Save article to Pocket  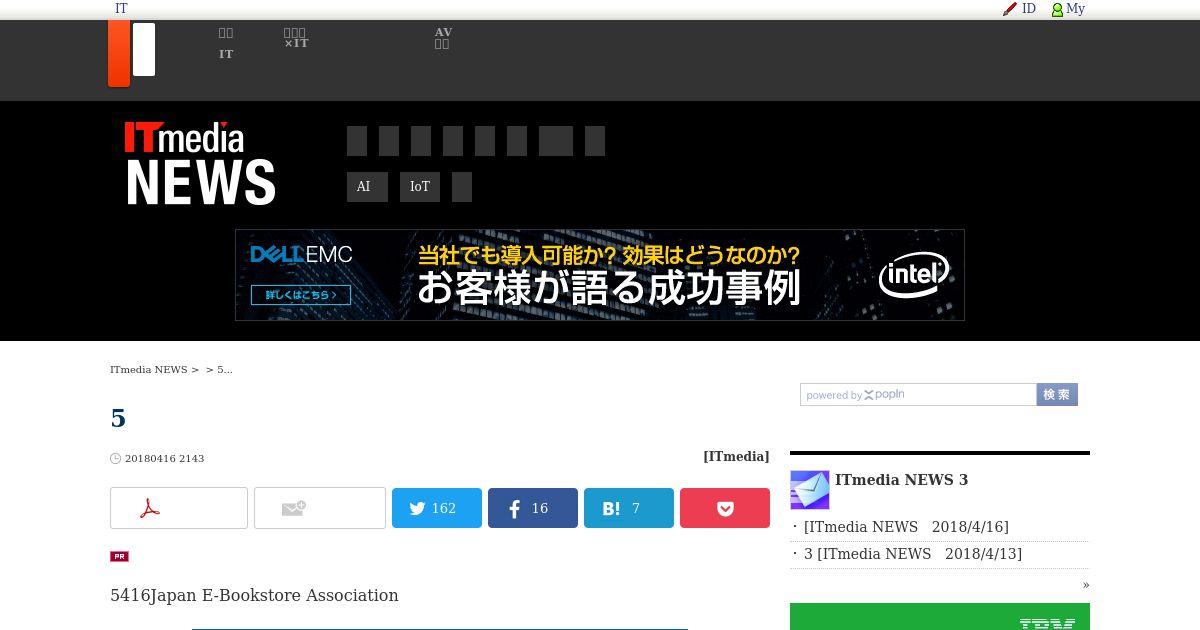click(725, 508)
